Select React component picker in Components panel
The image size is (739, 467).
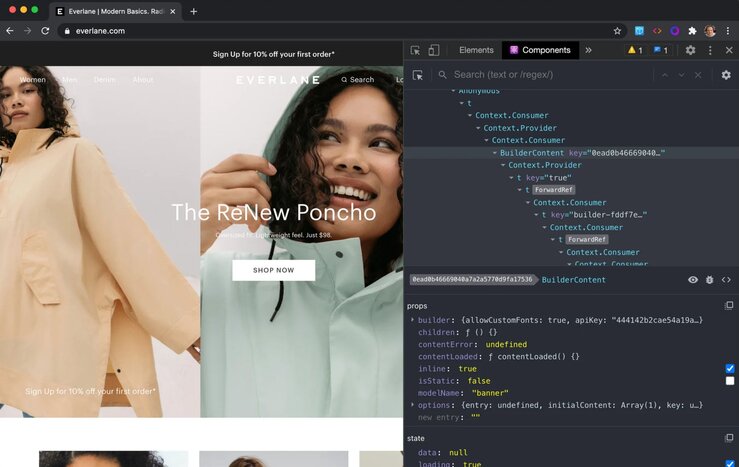click(x=418, y=75)
